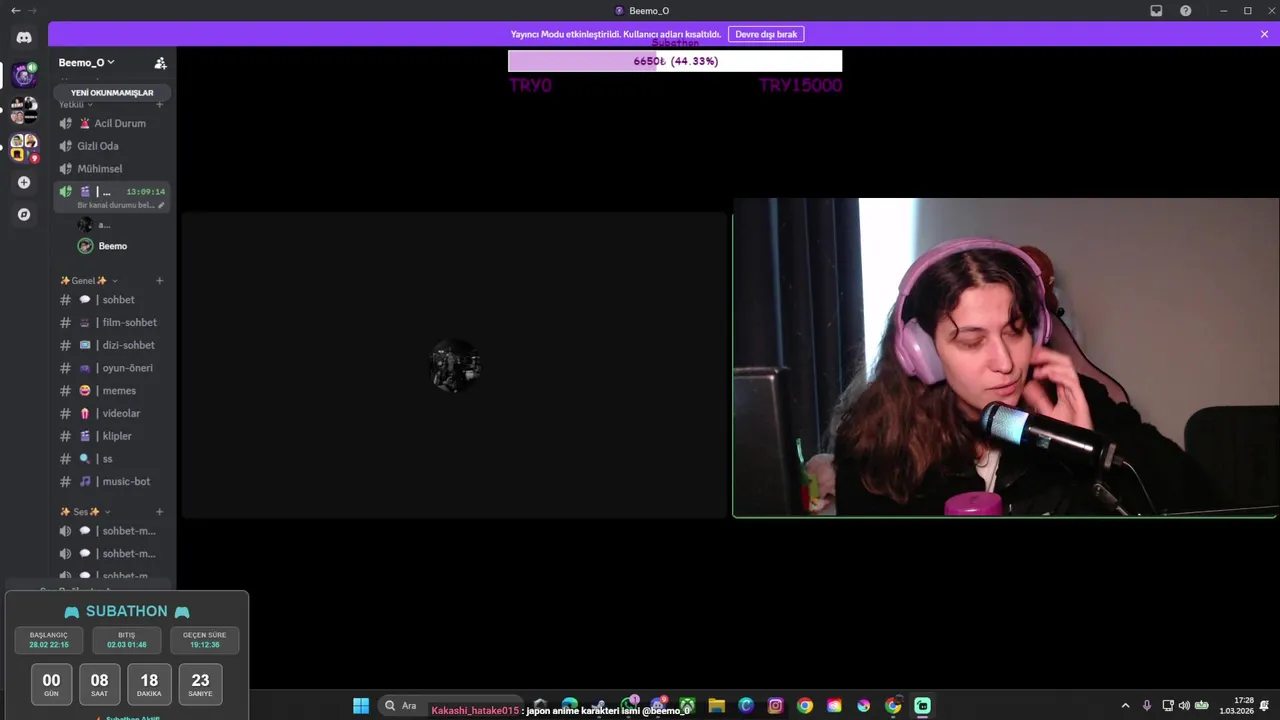Click Devre dışı bırak to disable streamer mode

[766, 34]
